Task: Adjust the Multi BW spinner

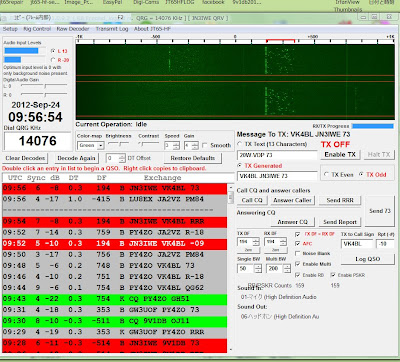Action: click(x=278, y=268)
